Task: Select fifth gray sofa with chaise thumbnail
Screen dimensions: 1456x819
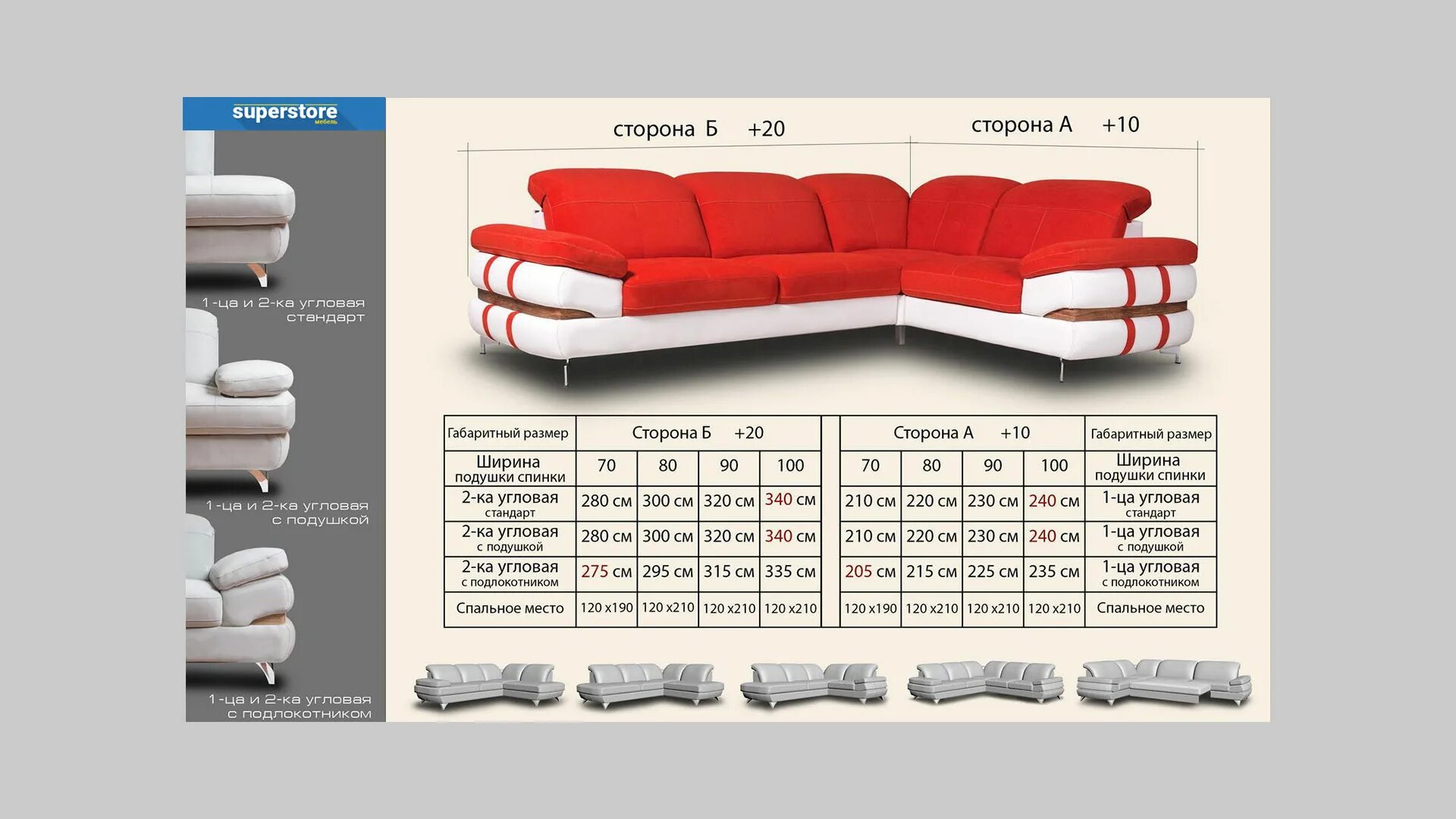Action: click(x=1164, y=681)
